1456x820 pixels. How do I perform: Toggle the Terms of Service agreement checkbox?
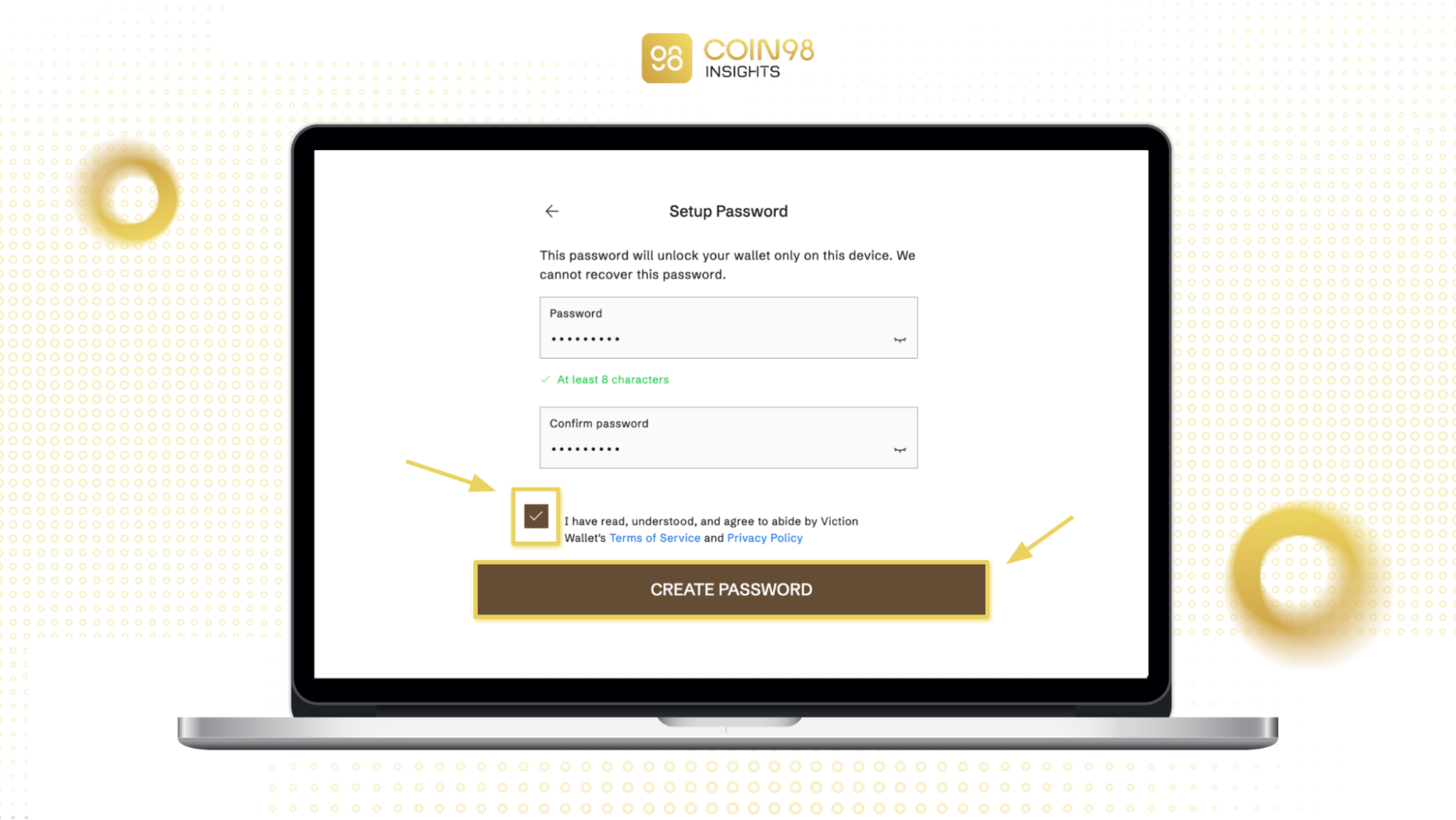click(536, 516)
